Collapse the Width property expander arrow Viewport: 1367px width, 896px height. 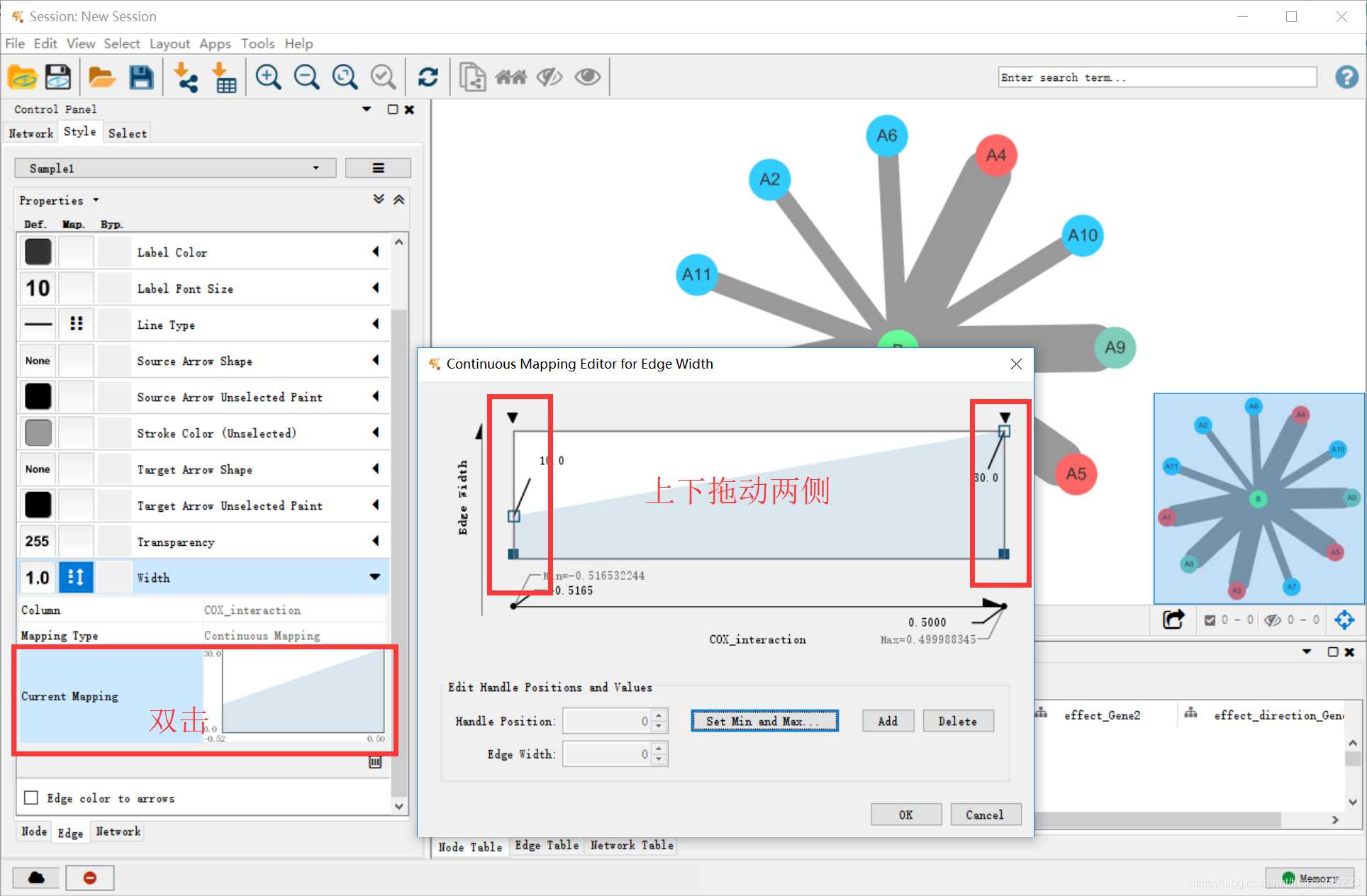click(375, 577)
